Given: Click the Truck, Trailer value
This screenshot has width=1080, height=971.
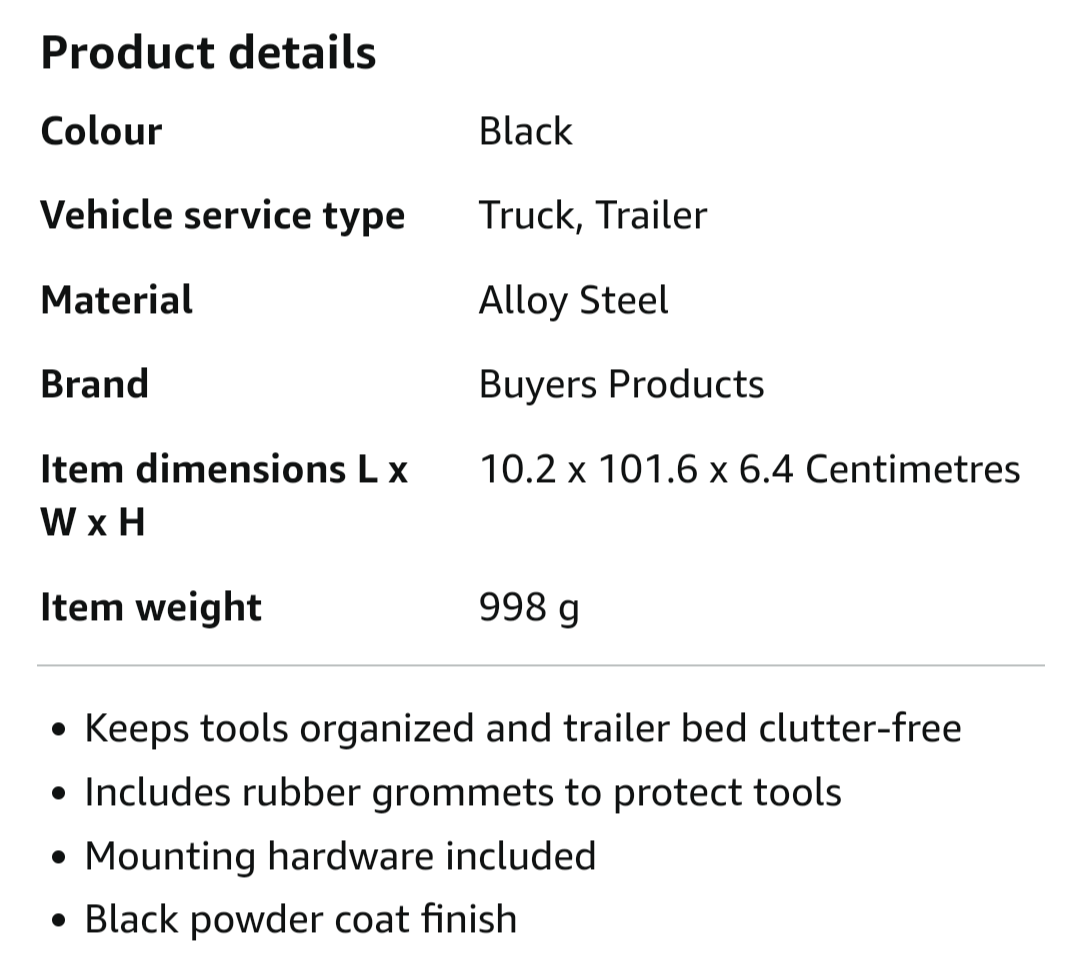Looking at the screenshot, I should 593,216.
